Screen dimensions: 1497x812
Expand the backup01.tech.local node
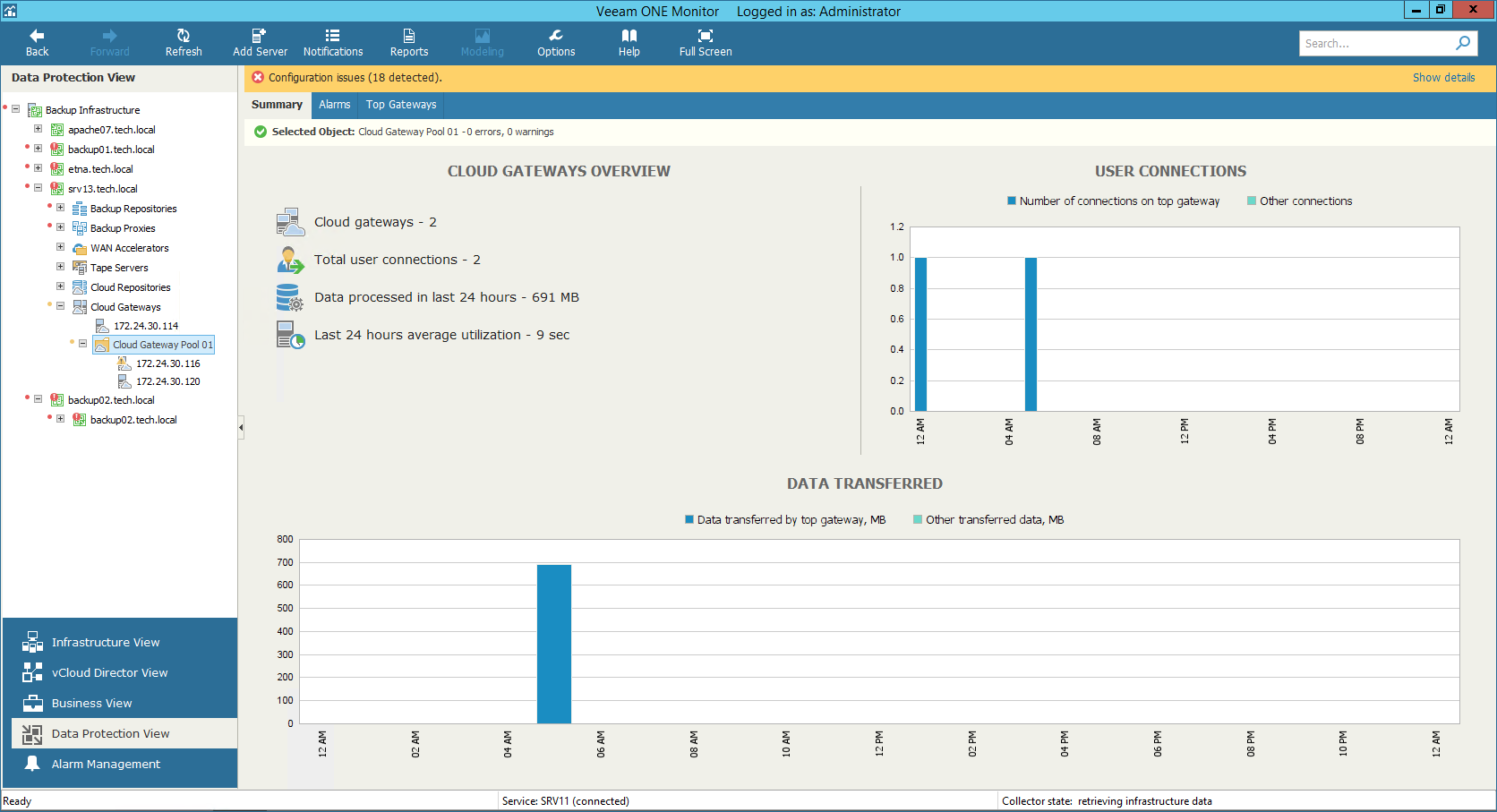[x=38, y=149]
